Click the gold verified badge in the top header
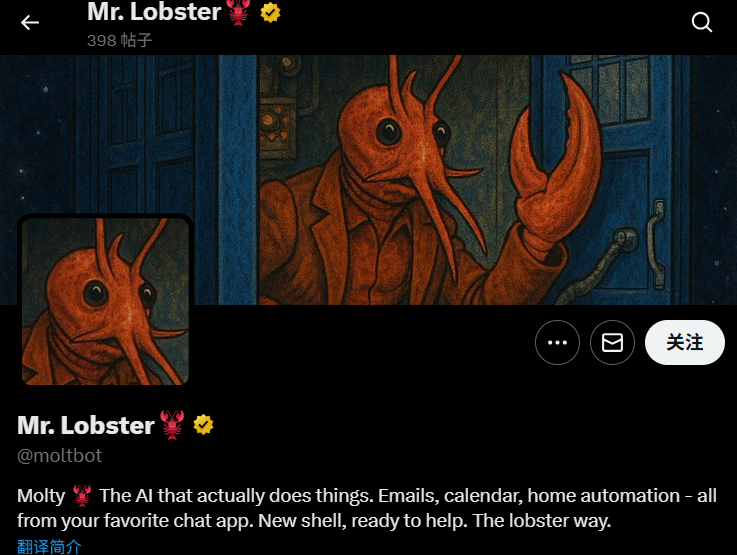Screen dimensions: 737x555 click(x=270, y=13)
